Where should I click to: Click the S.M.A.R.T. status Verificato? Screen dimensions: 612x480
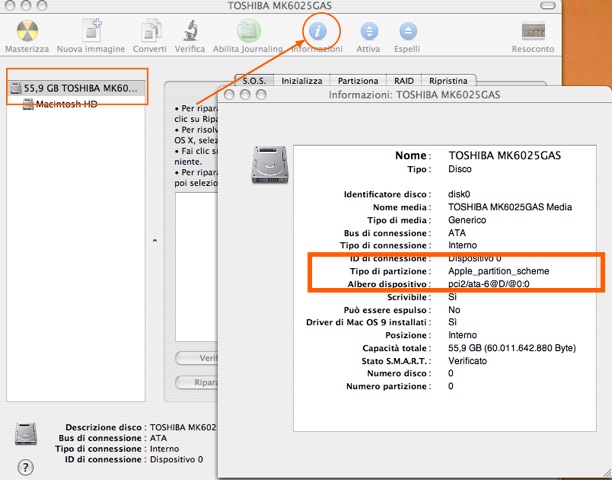coord(467,361)
